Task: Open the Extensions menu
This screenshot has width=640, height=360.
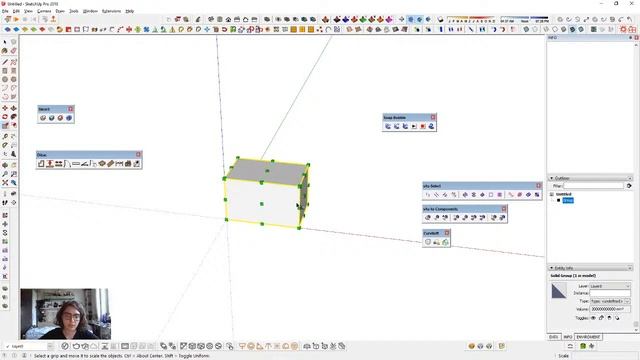Action: tap(111, 11)
